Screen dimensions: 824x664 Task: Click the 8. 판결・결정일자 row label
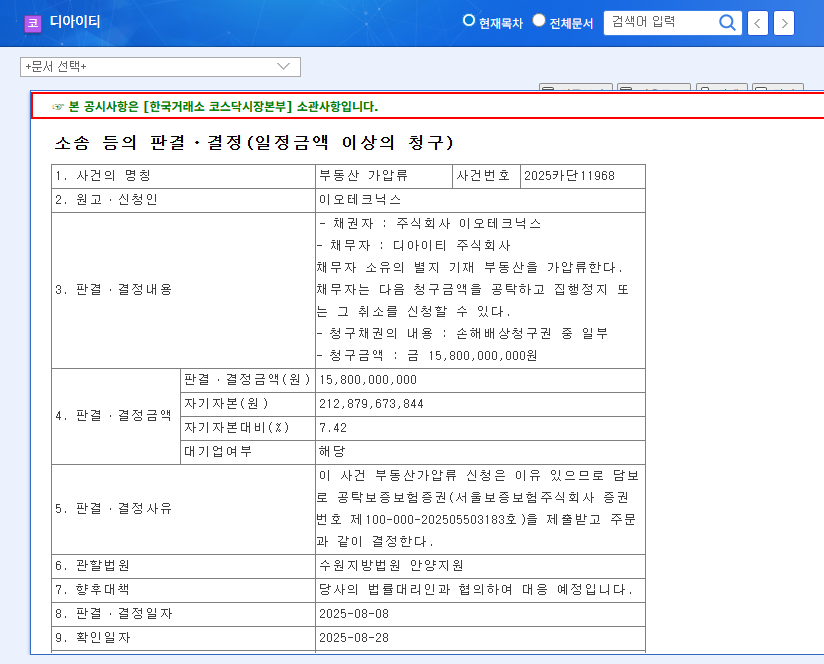tap(114, 614)
